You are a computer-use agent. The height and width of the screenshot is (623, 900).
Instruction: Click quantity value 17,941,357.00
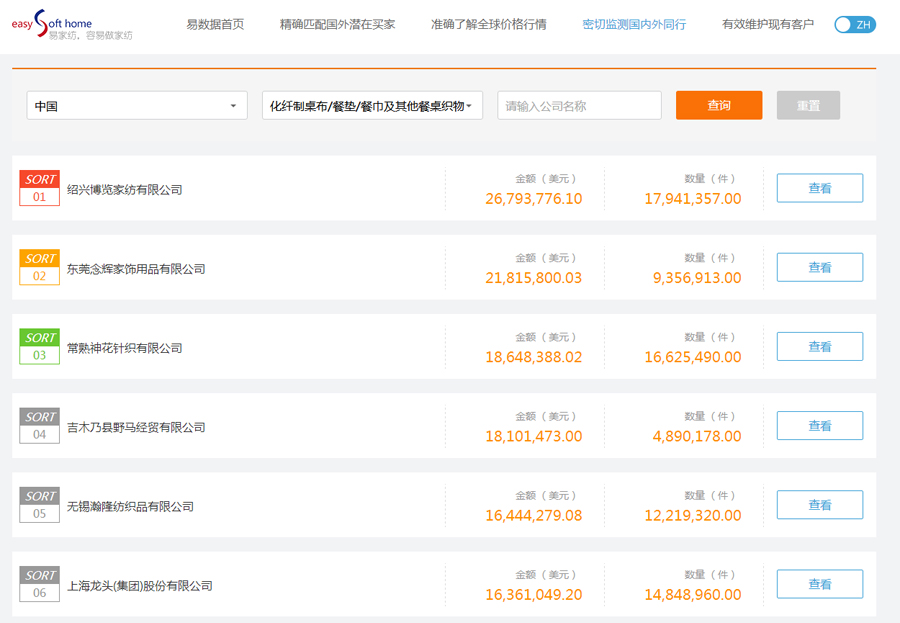(693, 199)
